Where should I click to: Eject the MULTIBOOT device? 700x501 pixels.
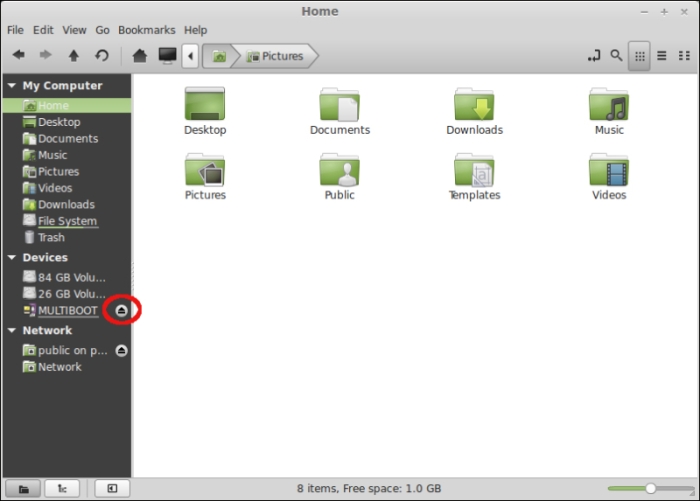[x=121, y=310]
